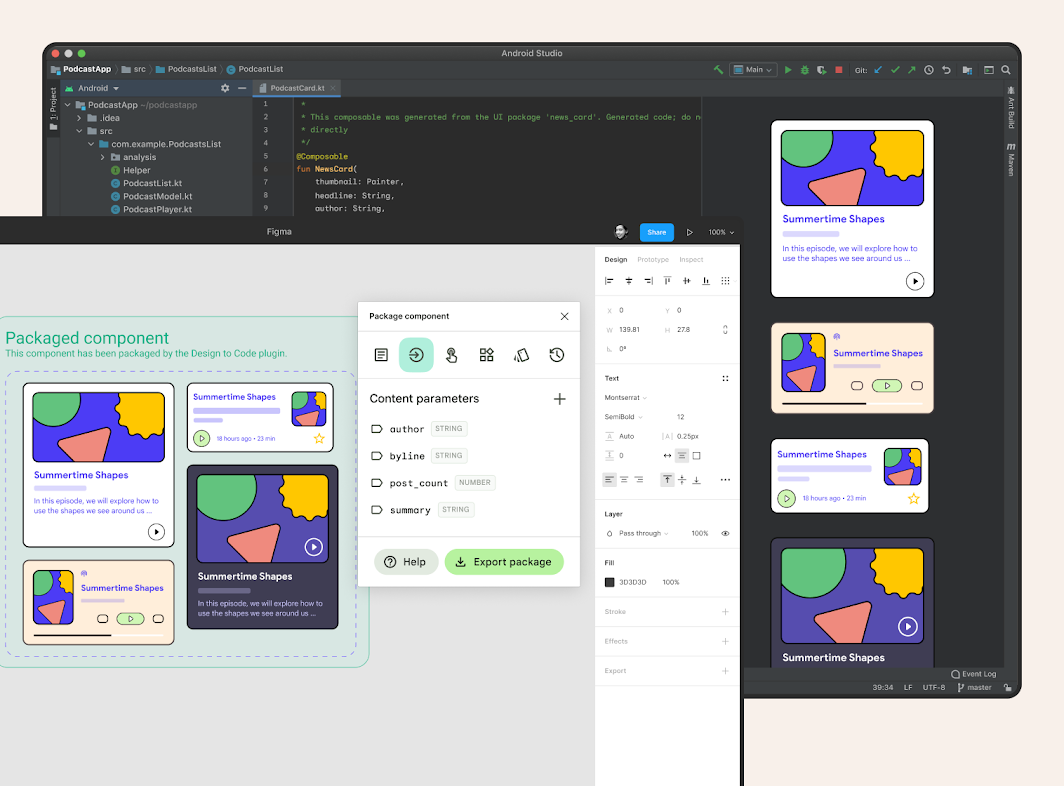Open text styles four-dot icon

(725, 378)
